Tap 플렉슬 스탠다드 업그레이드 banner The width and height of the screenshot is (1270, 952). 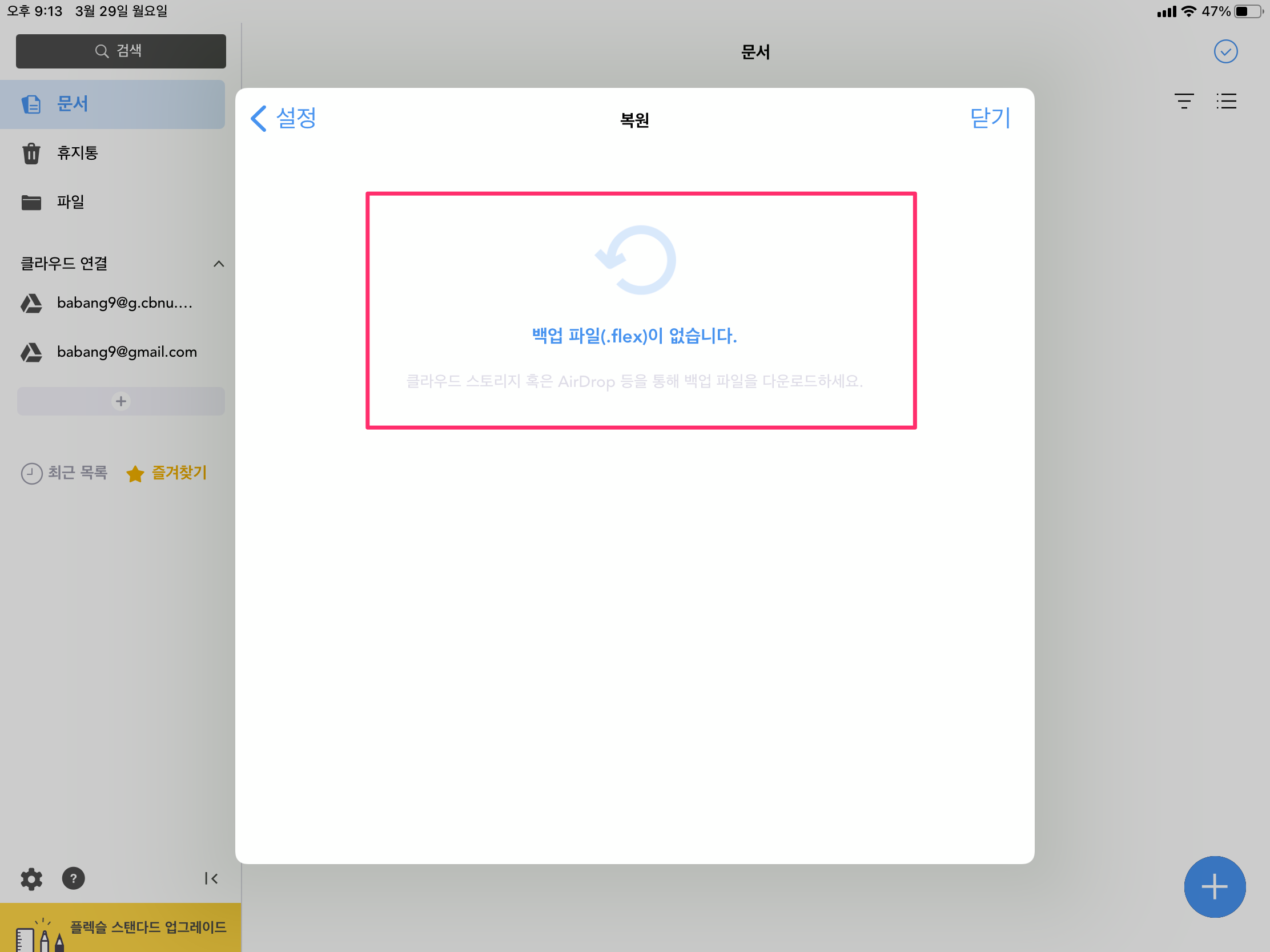coord(120,927)
